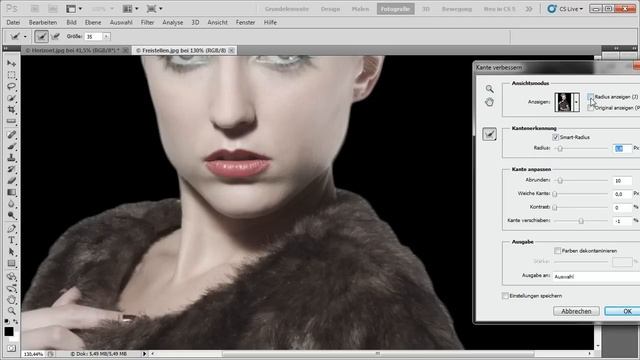Toggle Quick Mask mode button

[11, 349]
